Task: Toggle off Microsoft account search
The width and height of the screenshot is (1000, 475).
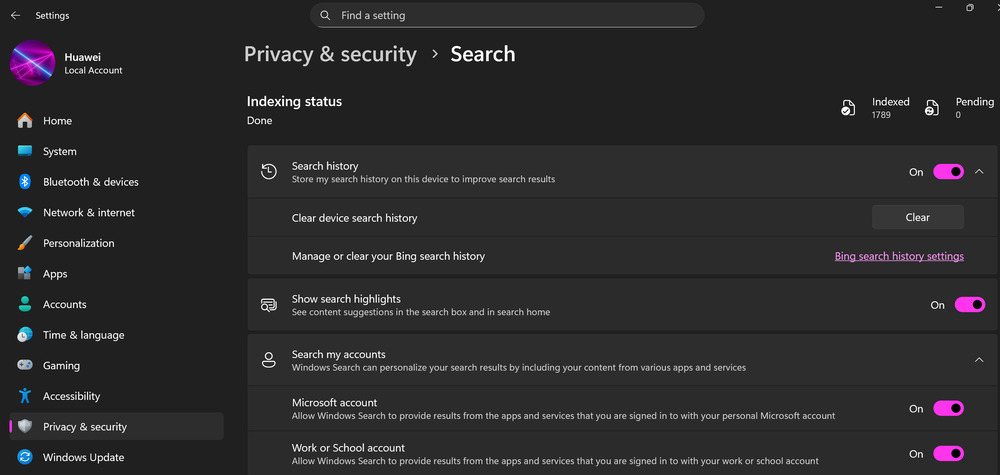Action: [948, 408]
